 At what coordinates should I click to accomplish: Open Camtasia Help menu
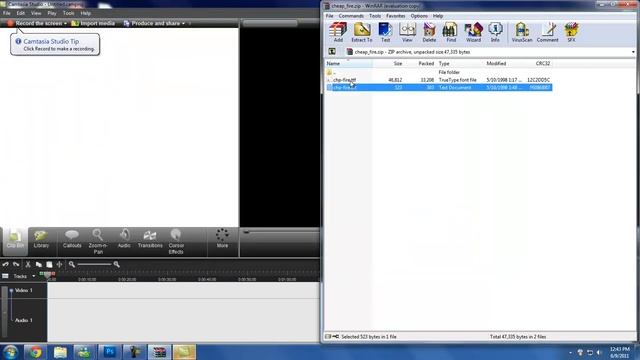[85, 13]
